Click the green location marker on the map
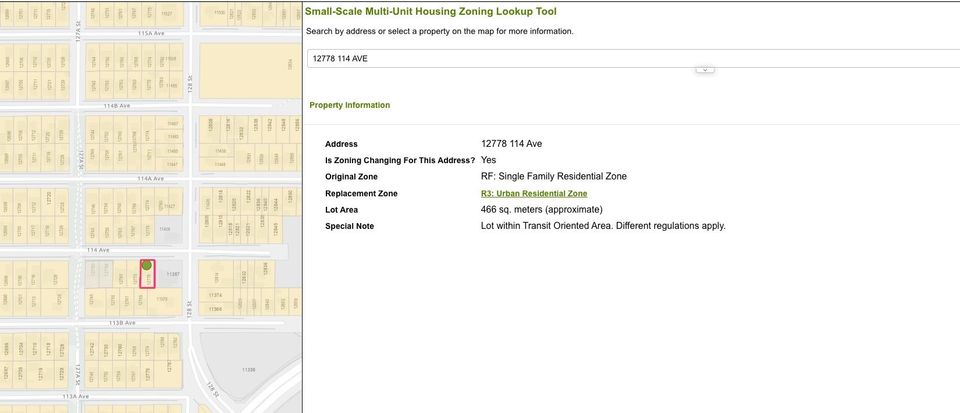 coord(147,265)
